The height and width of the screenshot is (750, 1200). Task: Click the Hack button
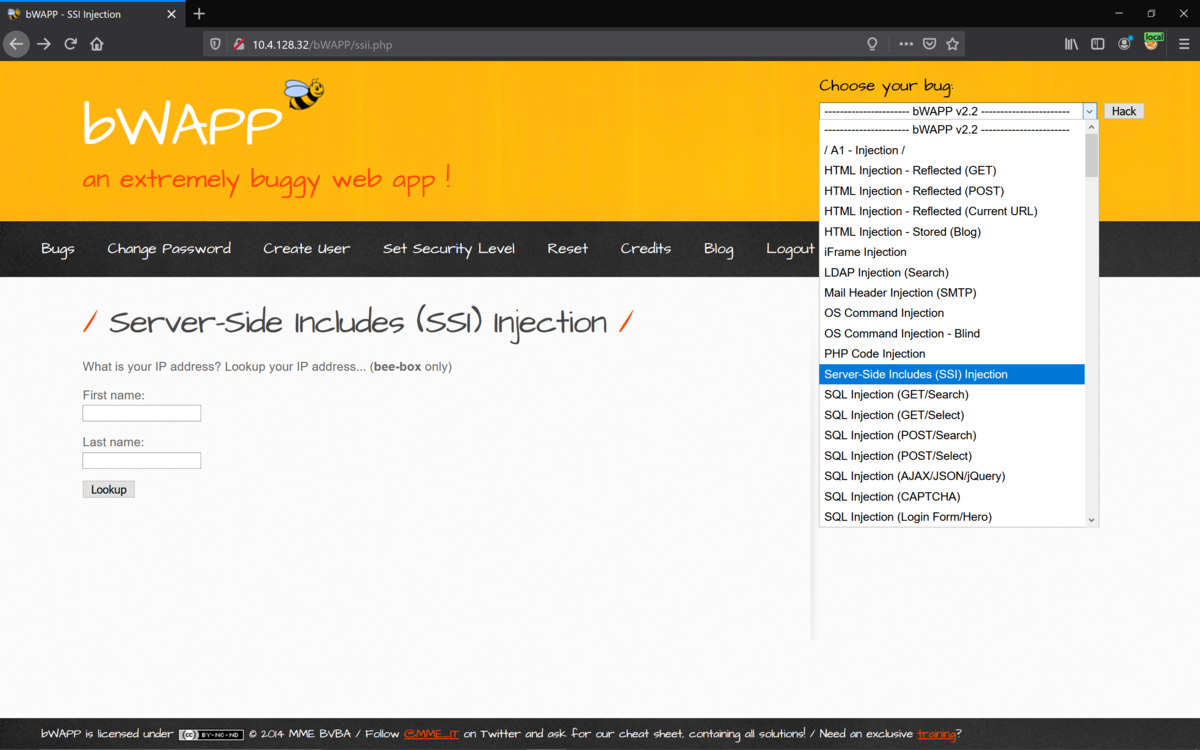(1124, 111)
